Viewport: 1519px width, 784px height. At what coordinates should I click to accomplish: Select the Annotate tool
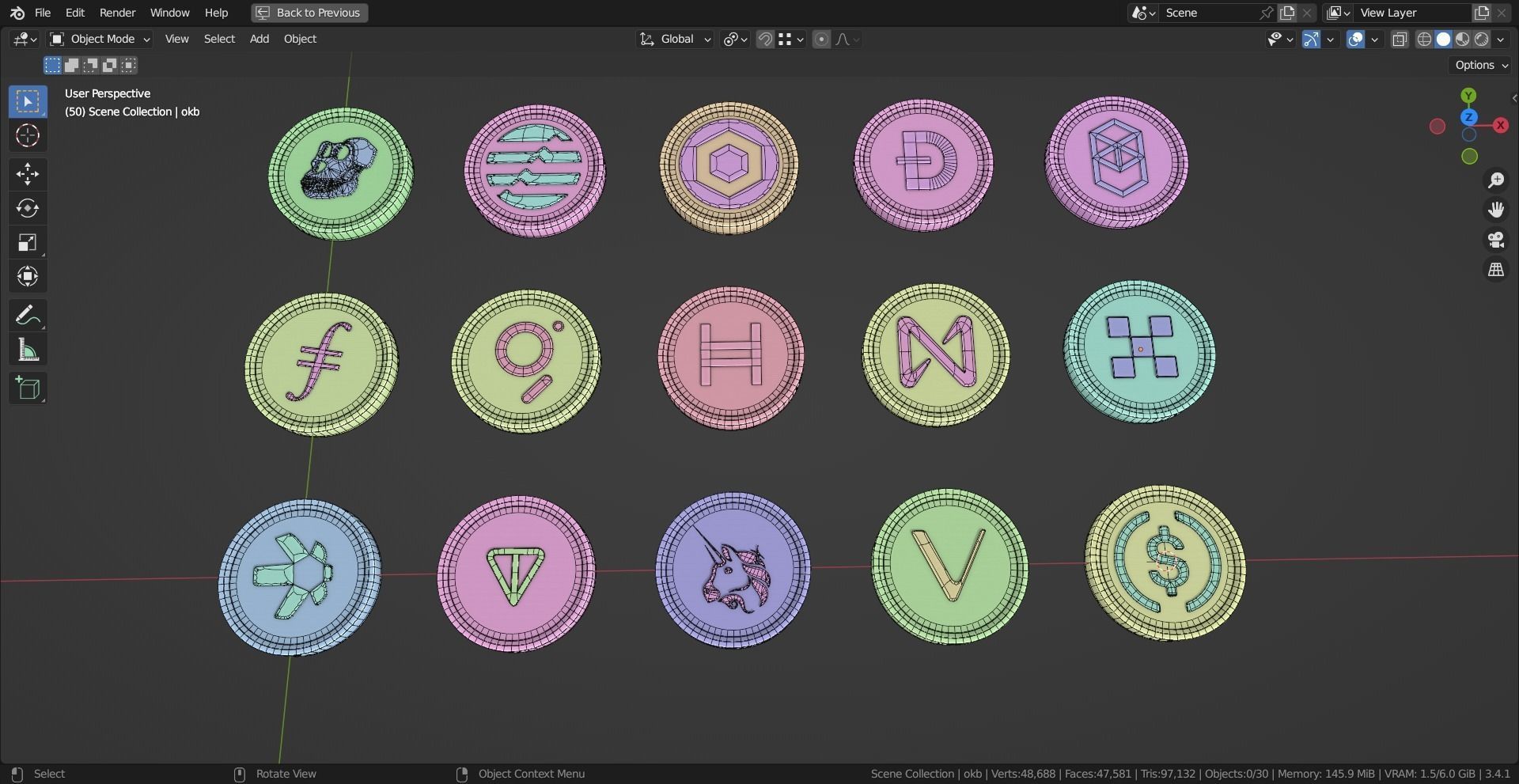click(x=28, y=316)
